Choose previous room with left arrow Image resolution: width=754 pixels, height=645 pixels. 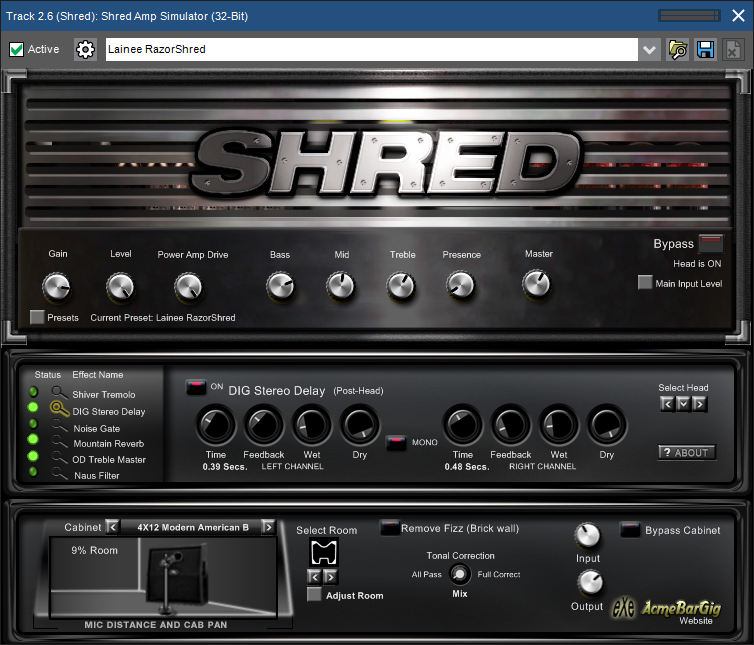[314, 576]
